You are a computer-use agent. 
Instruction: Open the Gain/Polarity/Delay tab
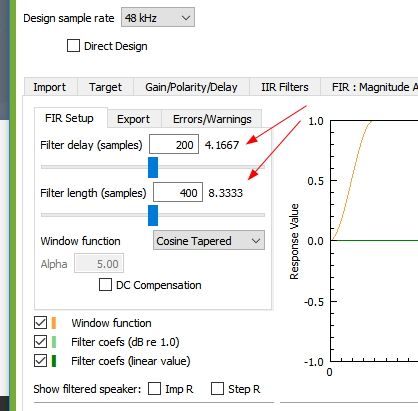[x=191, y=87]
